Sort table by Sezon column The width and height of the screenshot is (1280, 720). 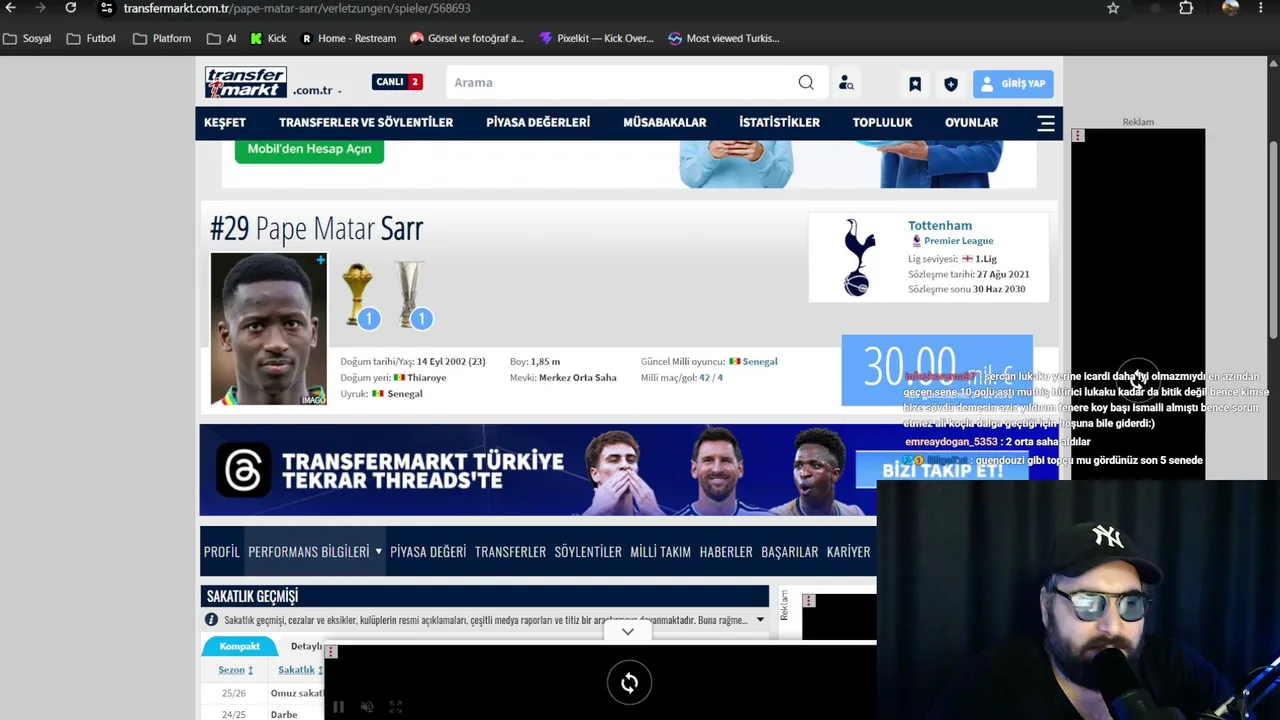[x=236, y=670]
